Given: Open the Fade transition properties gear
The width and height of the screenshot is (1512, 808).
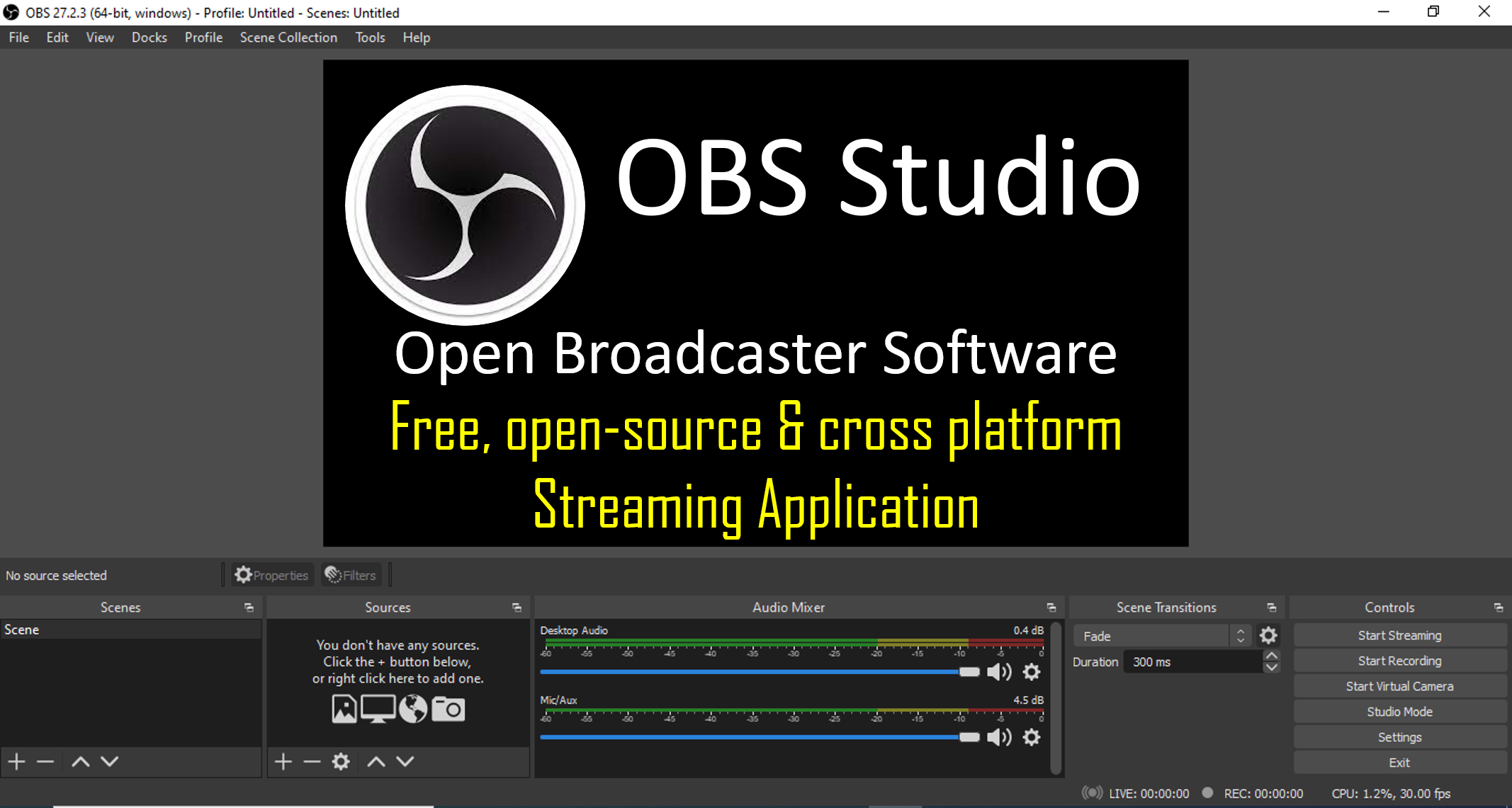Looking at the screenshot, I should [1268, 635].
